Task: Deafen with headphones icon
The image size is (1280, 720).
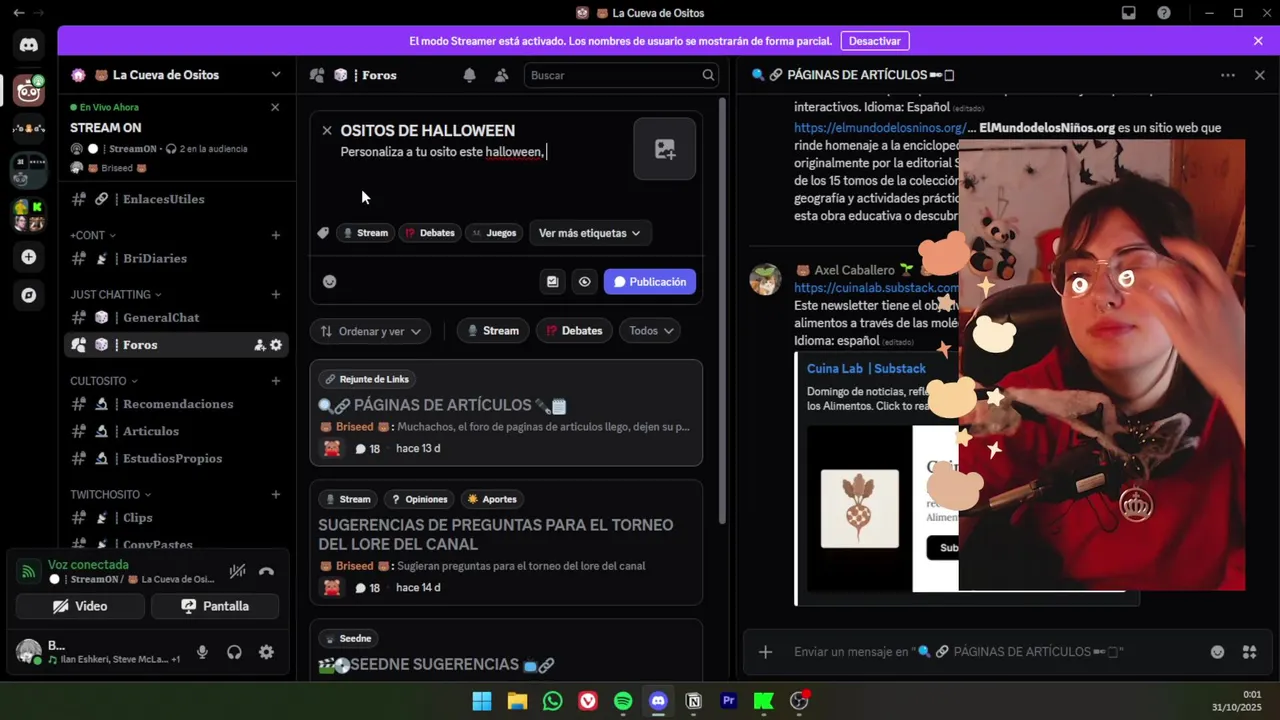Action: [x=234, y=652]
